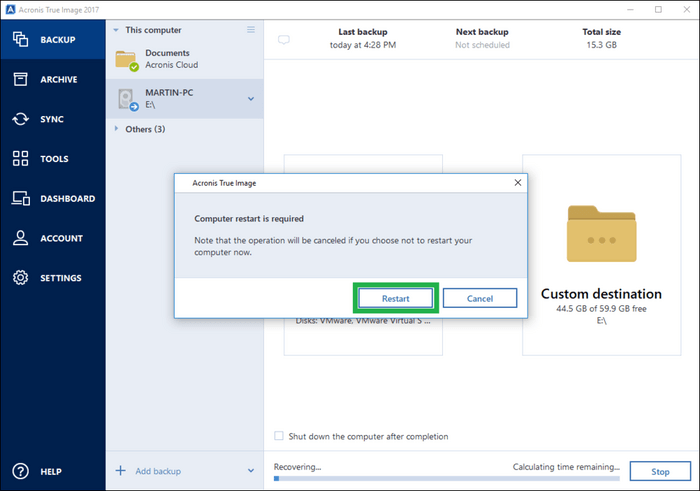
Task: Click the Custom destination heading
Action: pyautogui.click(x=601, y=294)
